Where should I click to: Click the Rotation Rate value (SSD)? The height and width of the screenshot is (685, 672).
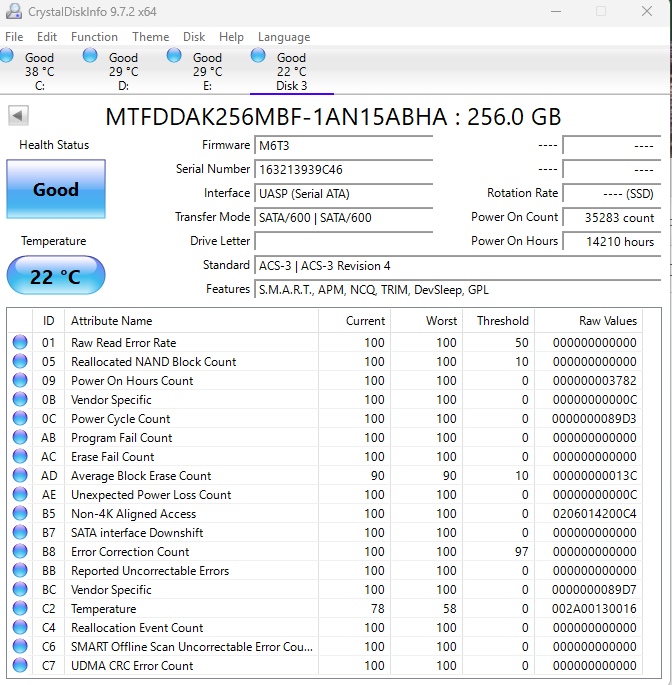(x=612, y=194)
